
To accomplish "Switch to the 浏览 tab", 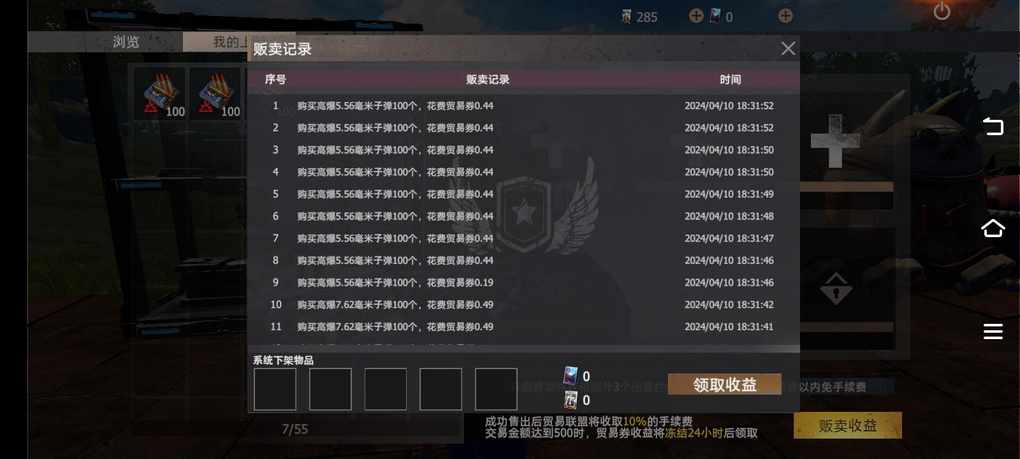I will click(126, 42).
